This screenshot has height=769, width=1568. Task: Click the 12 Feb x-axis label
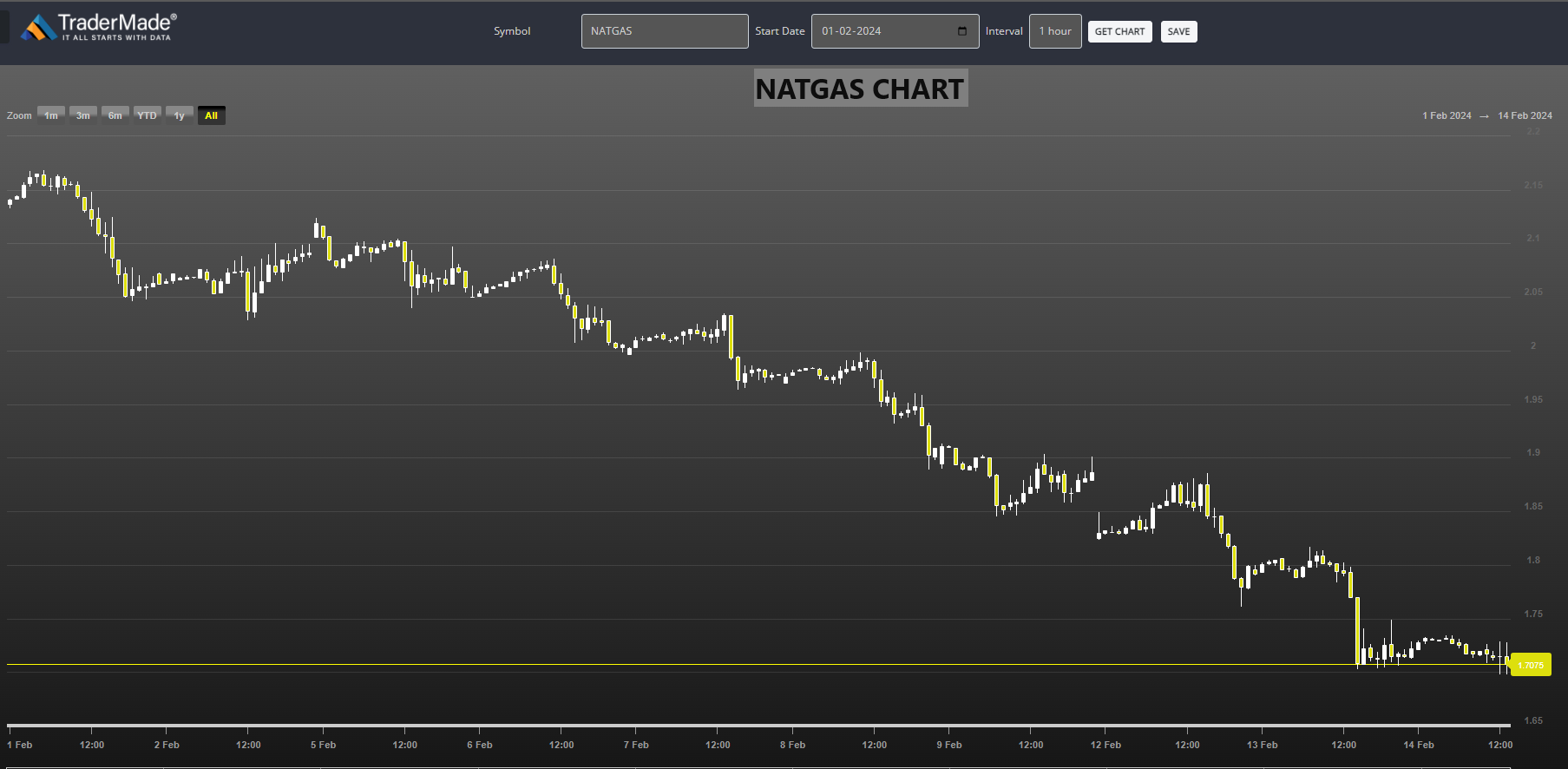(1105, 745)
